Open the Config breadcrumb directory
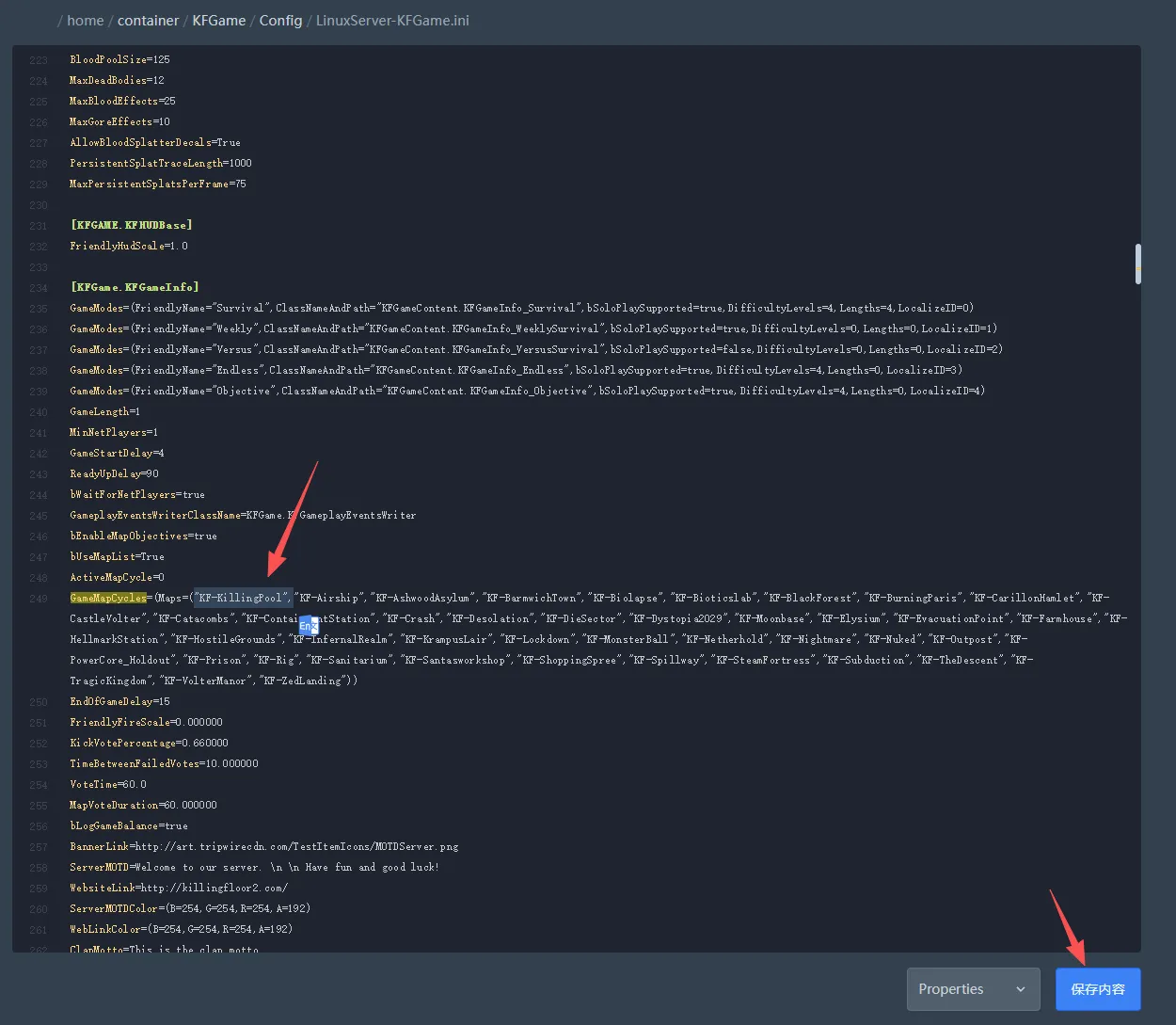The height and width of the screenshot is (1025, 1176). (280, 20)
